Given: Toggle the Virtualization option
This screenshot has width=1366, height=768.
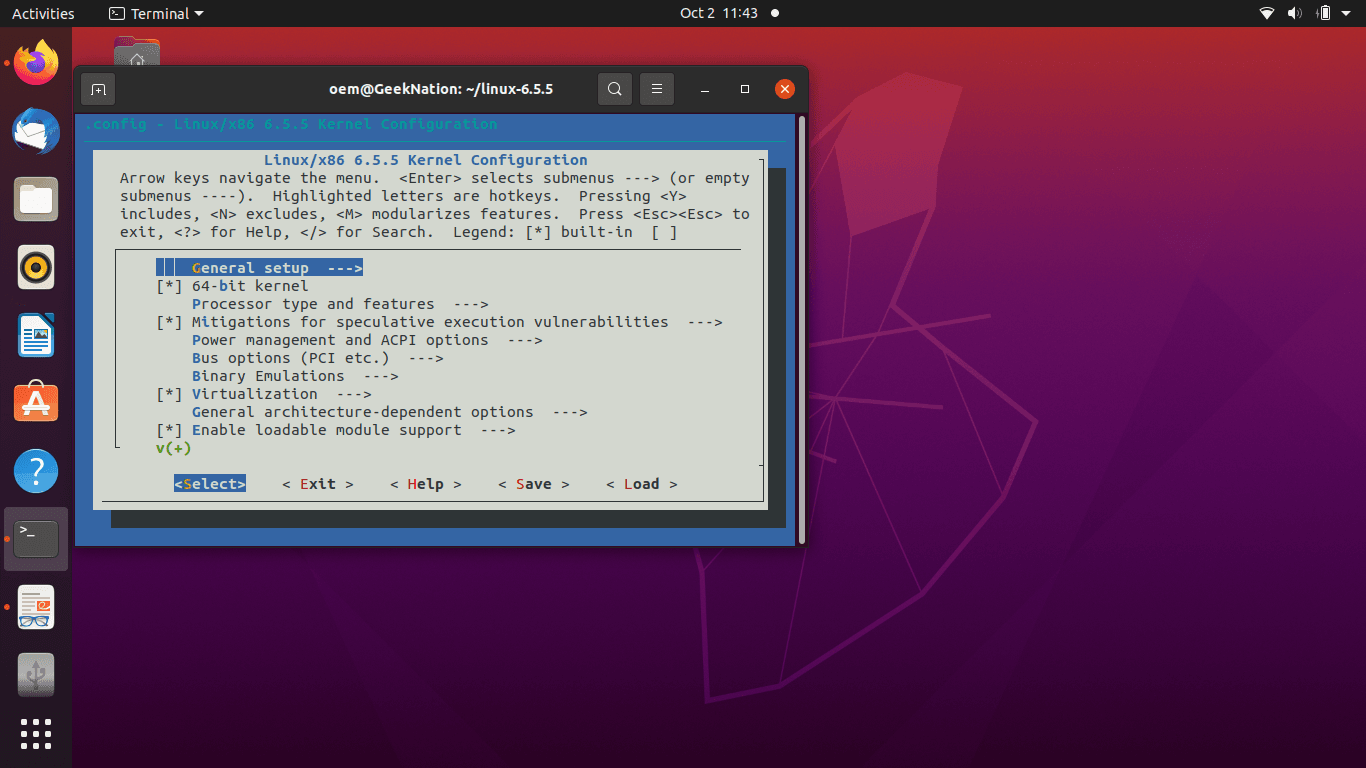Looking at the screenshot, I should (264, 394).
